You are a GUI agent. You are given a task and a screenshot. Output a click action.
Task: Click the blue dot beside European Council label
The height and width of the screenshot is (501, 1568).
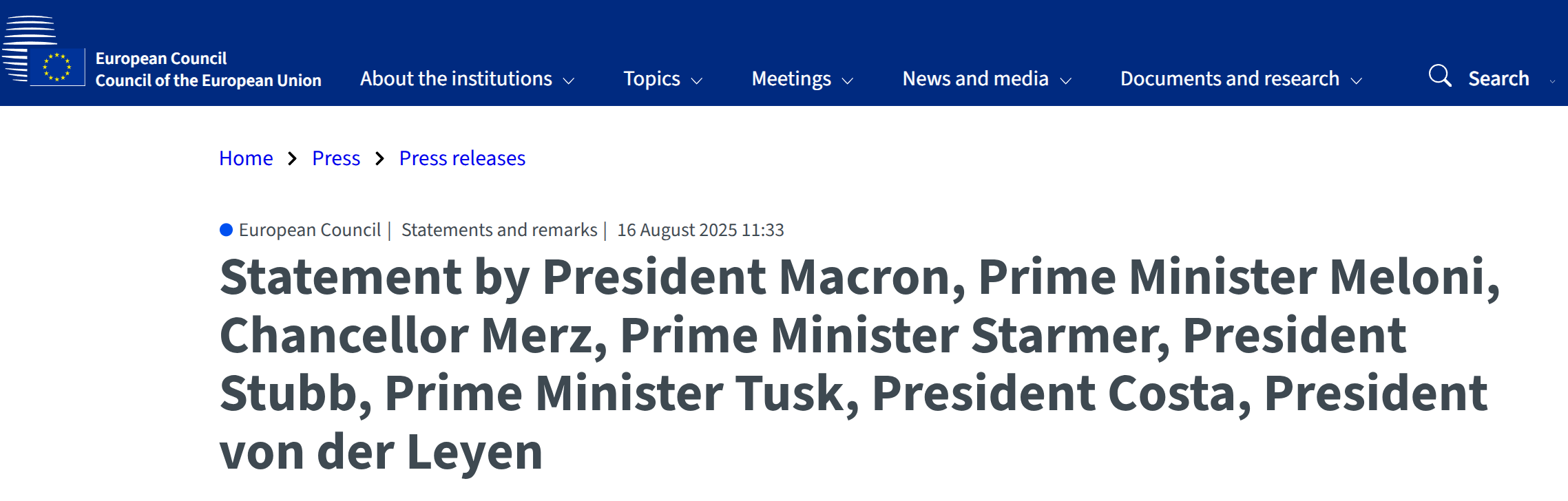(226, 230)
